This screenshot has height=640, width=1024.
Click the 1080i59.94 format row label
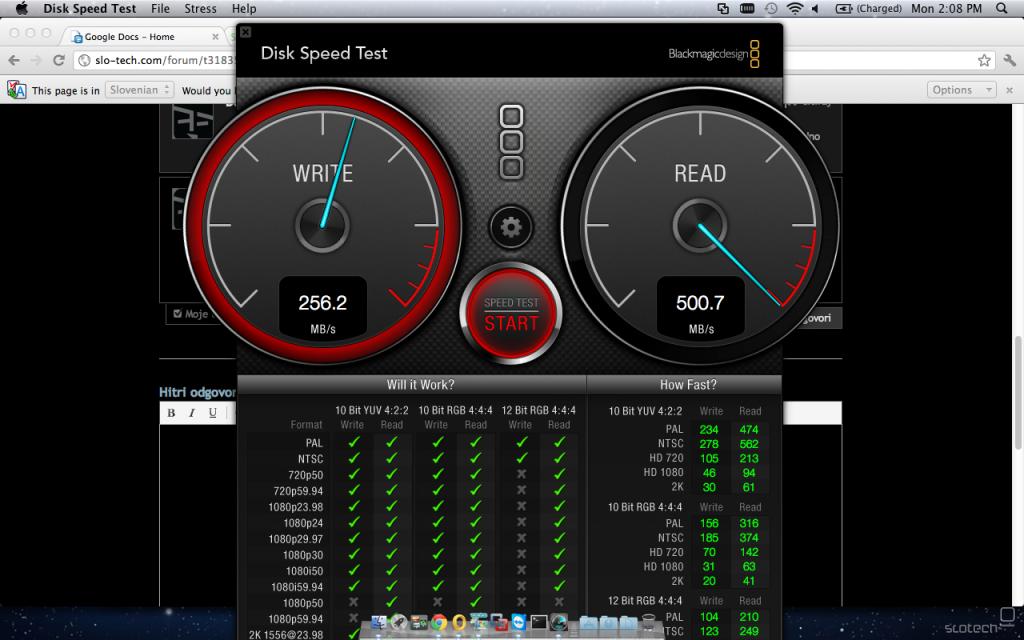(x=296, y=586)
